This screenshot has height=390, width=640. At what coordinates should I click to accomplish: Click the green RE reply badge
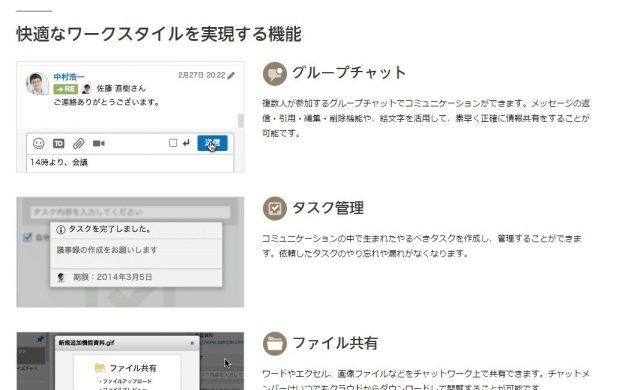click(x=66, y=89)
